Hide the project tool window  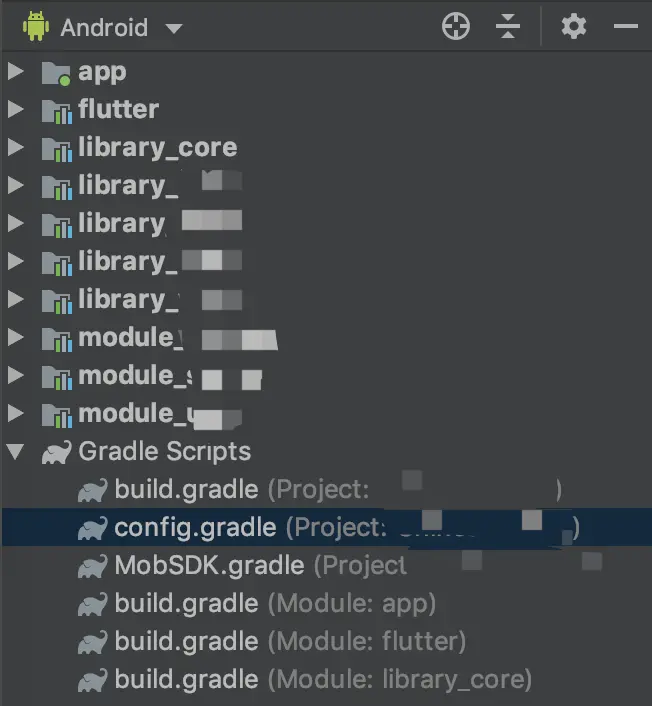coord(626,27)
